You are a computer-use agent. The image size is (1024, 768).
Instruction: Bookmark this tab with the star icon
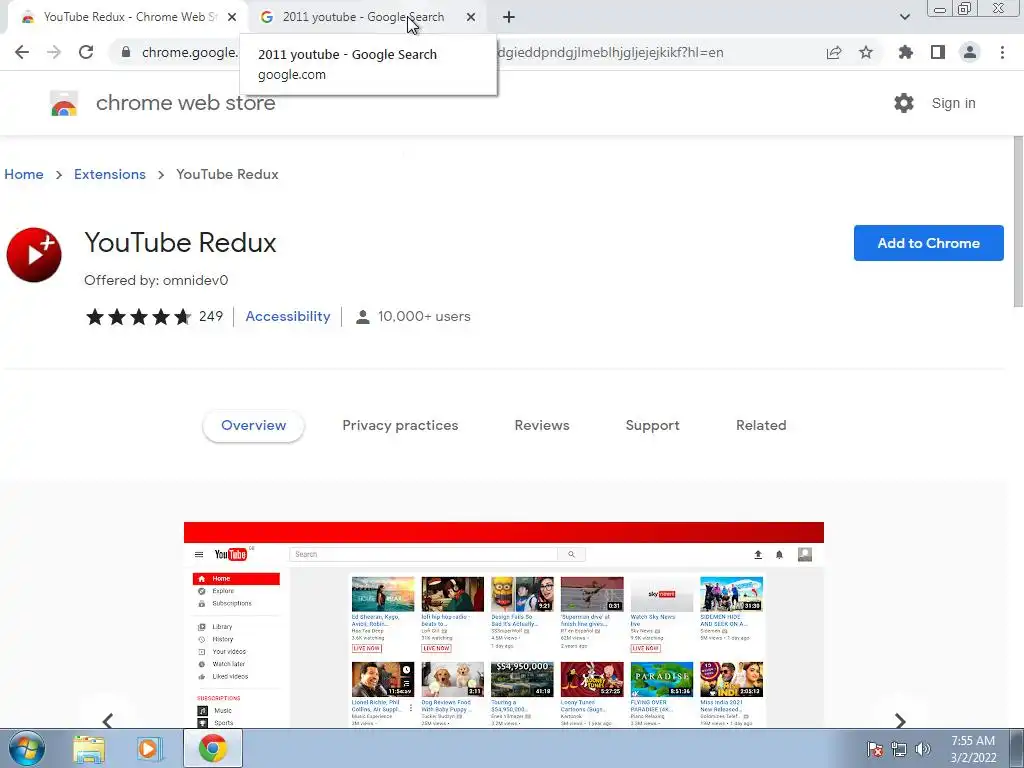click(866, 52)
